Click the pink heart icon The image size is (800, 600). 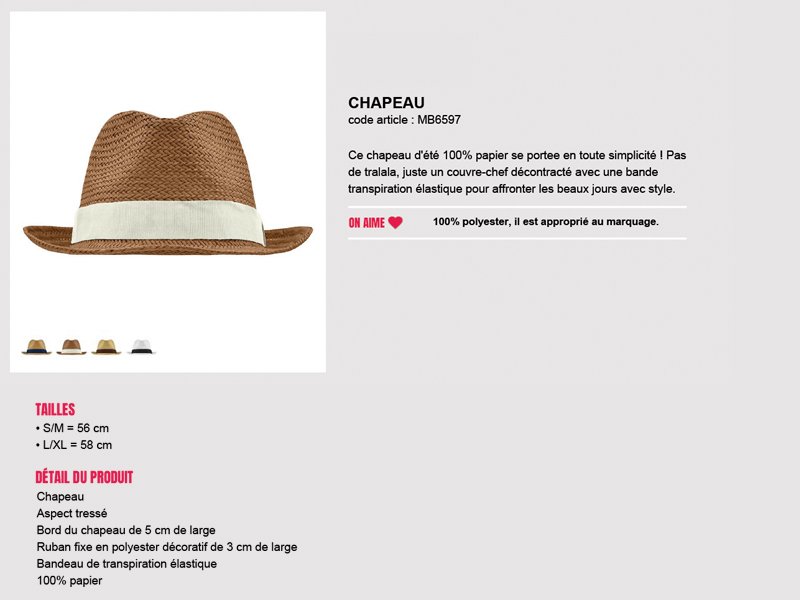click(x=395, y=223)
